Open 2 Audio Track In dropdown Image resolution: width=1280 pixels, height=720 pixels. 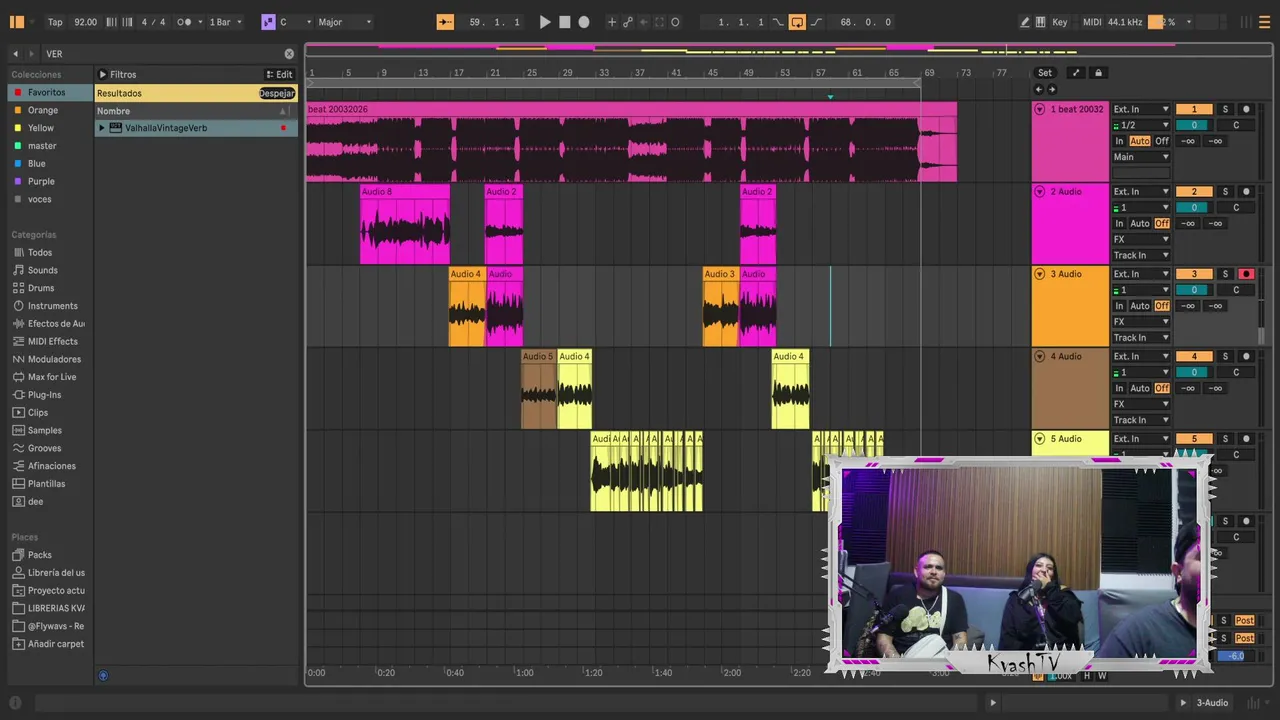(x=1141, y=255)
